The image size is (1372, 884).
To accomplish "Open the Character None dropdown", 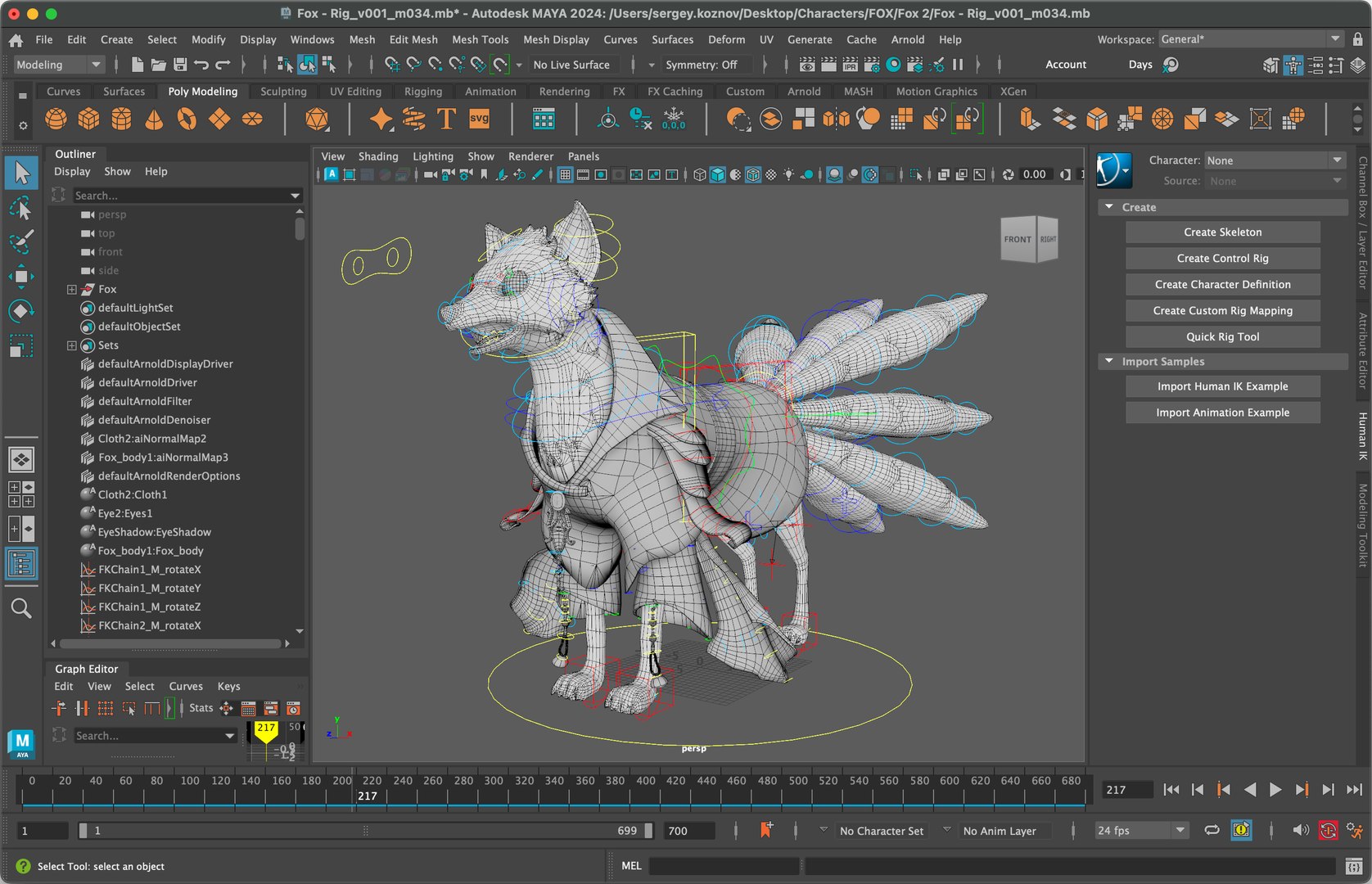I will pos(1275,160).
